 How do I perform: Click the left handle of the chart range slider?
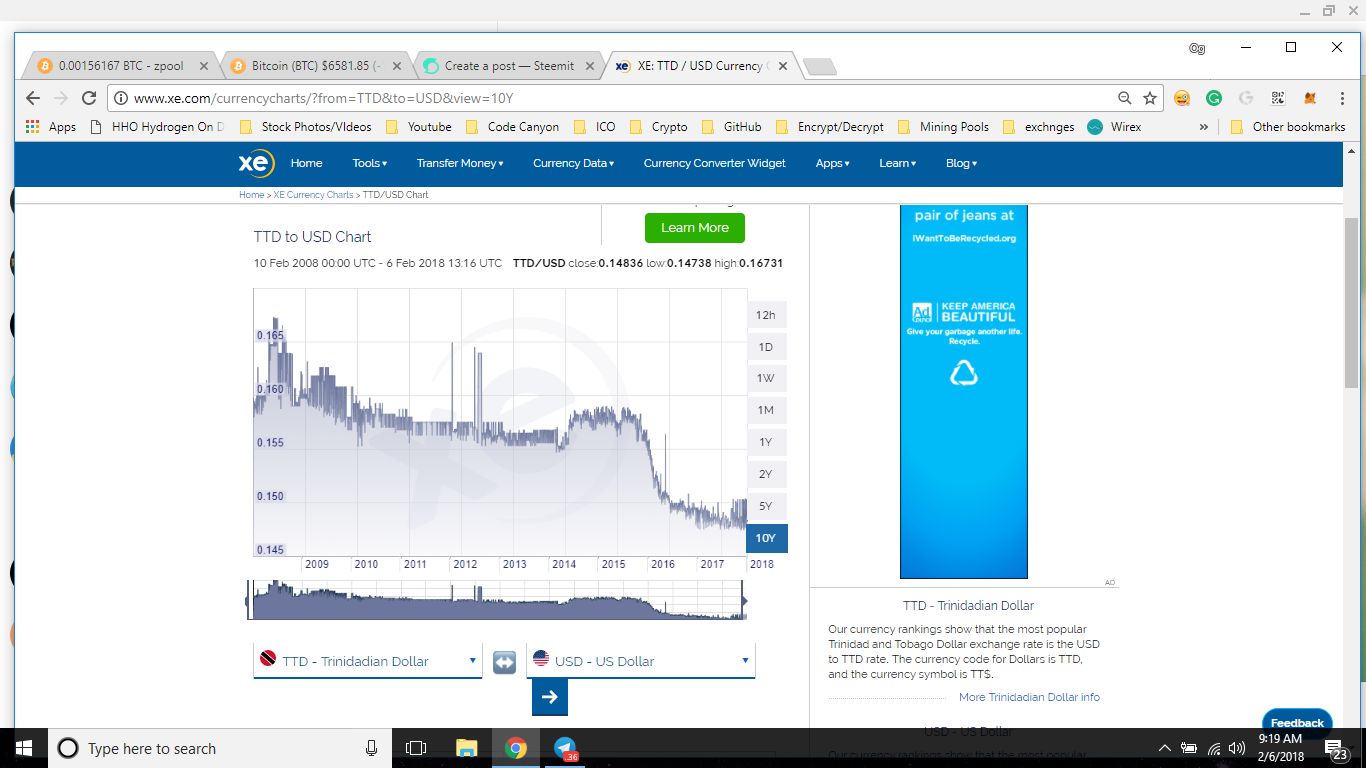click(x=249, y=601)
